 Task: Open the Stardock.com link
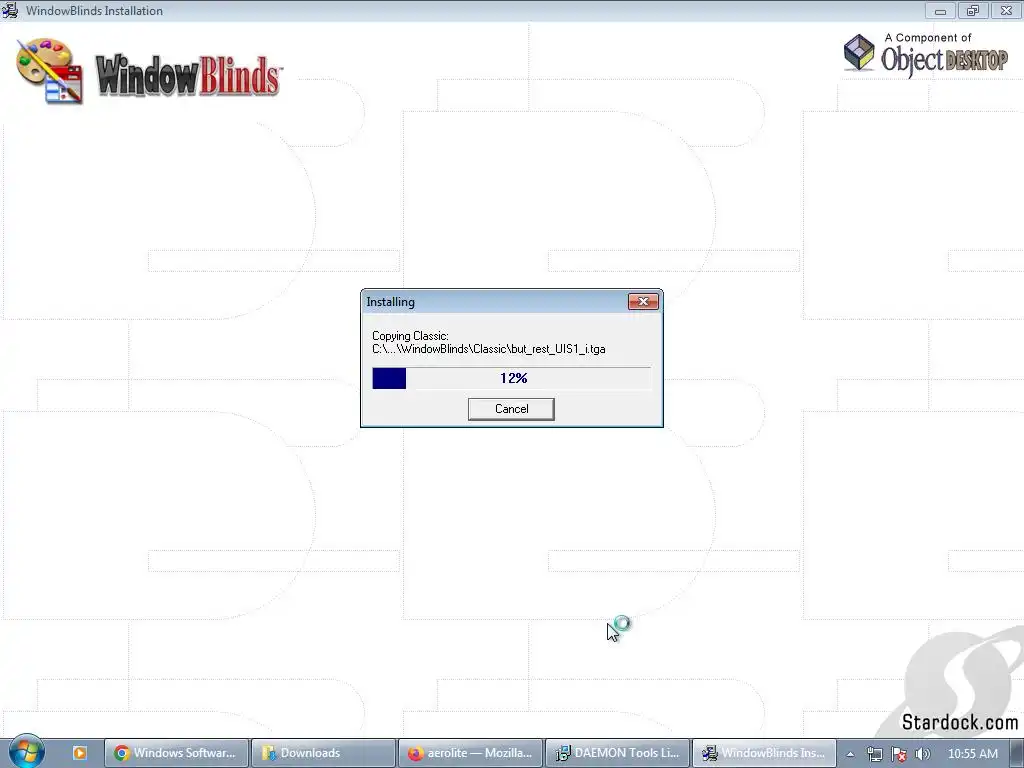tap(959, 722)
